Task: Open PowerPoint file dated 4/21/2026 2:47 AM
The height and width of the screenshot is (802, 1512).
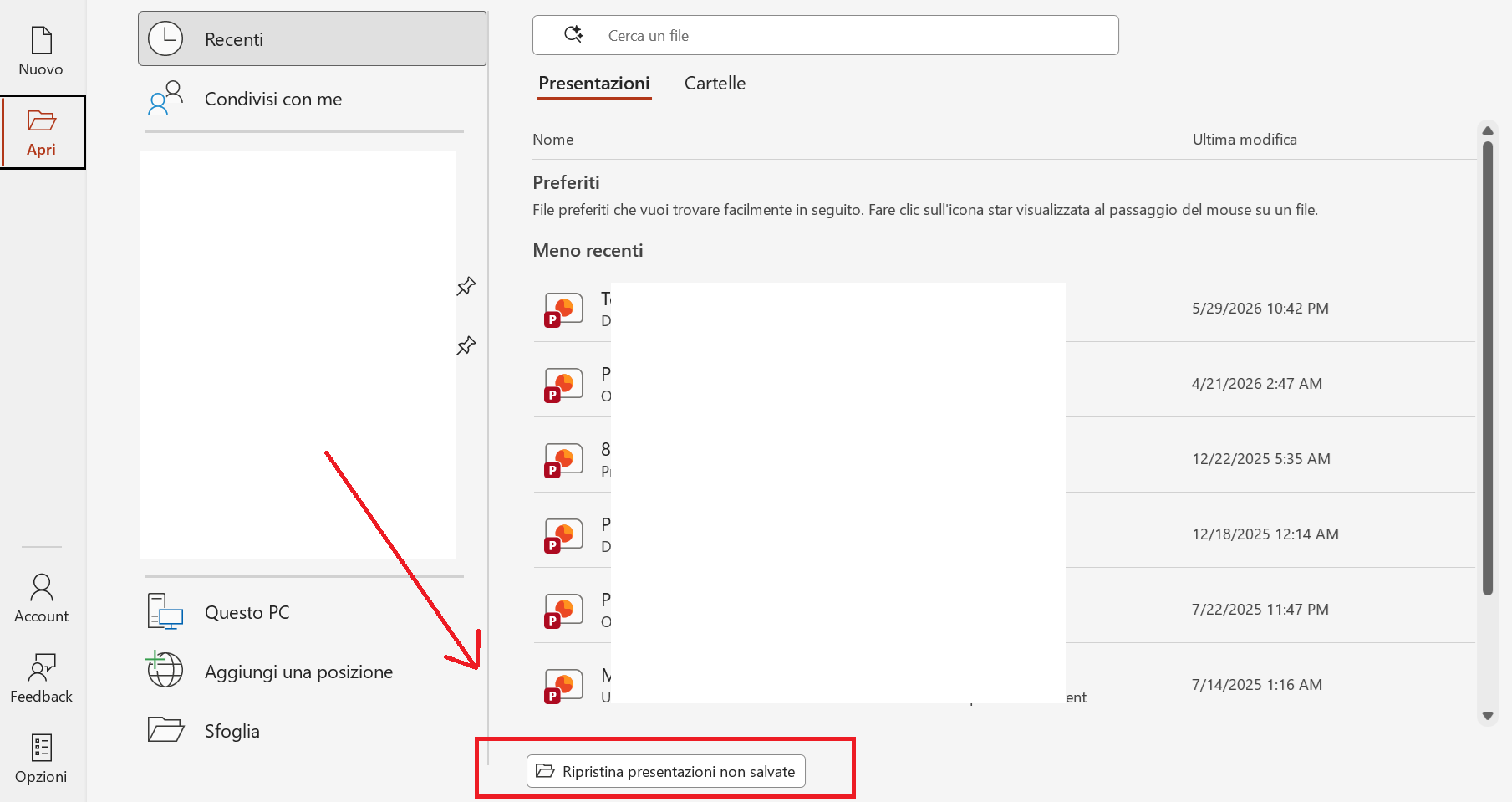Action: click(x=1004, y=384)
